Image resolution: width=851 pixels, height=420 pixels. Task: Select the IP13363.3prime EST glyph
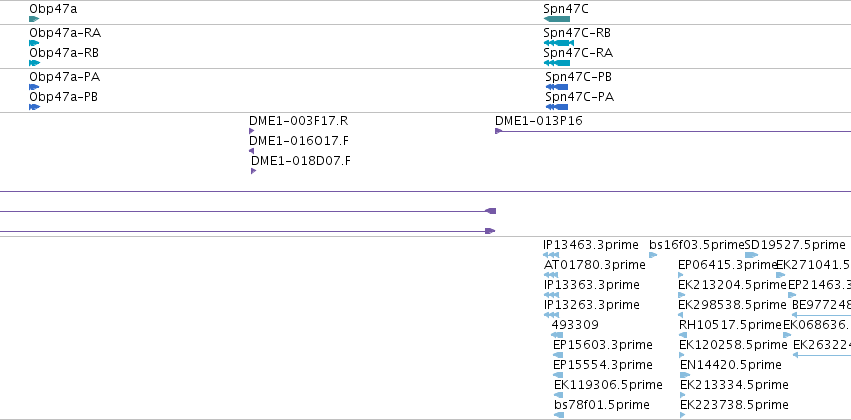(x=551, y=295)
